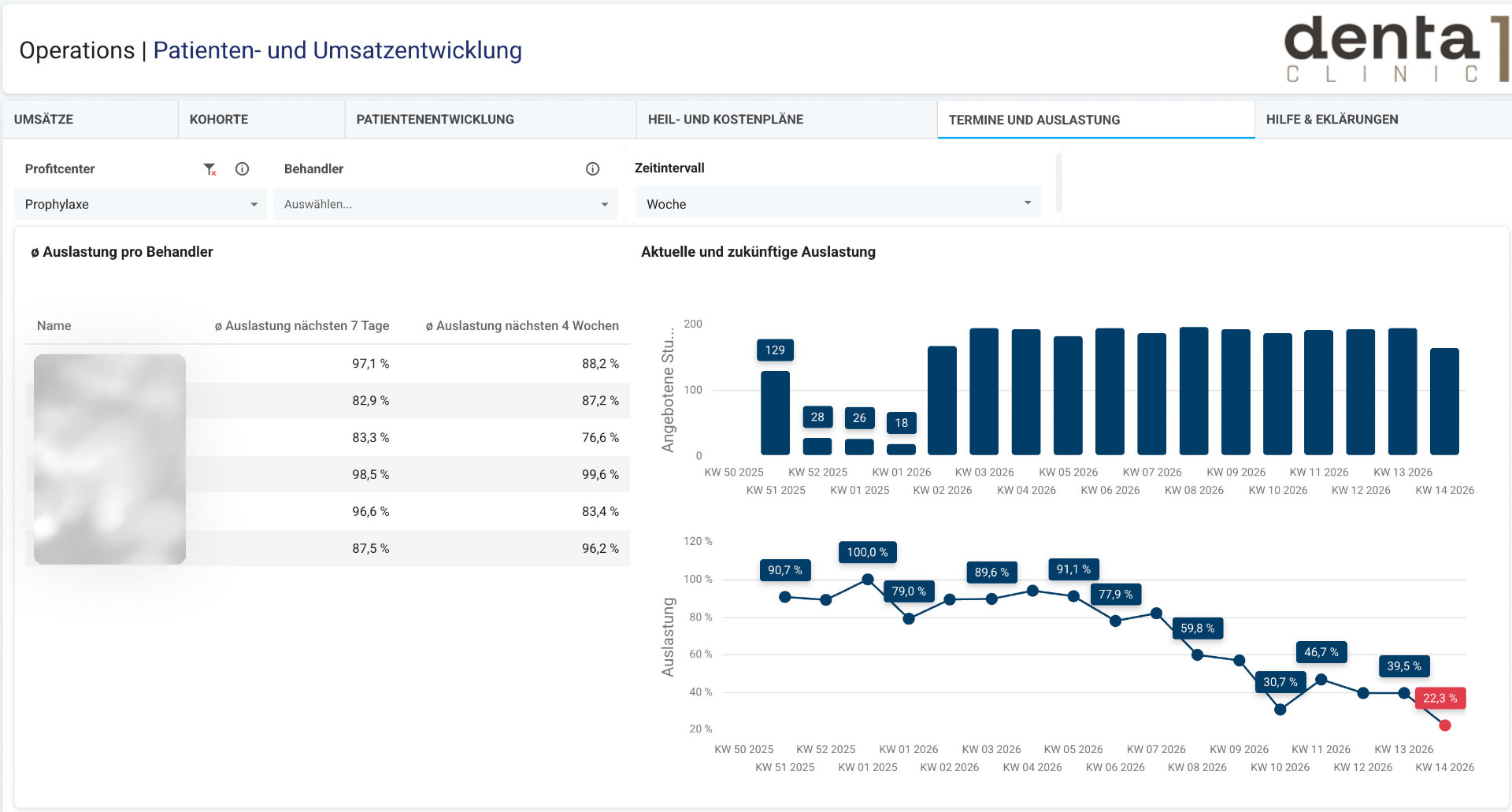Click the bar labeled 129
This screenshot has height=812, width=1512.
tap(775, 413)
